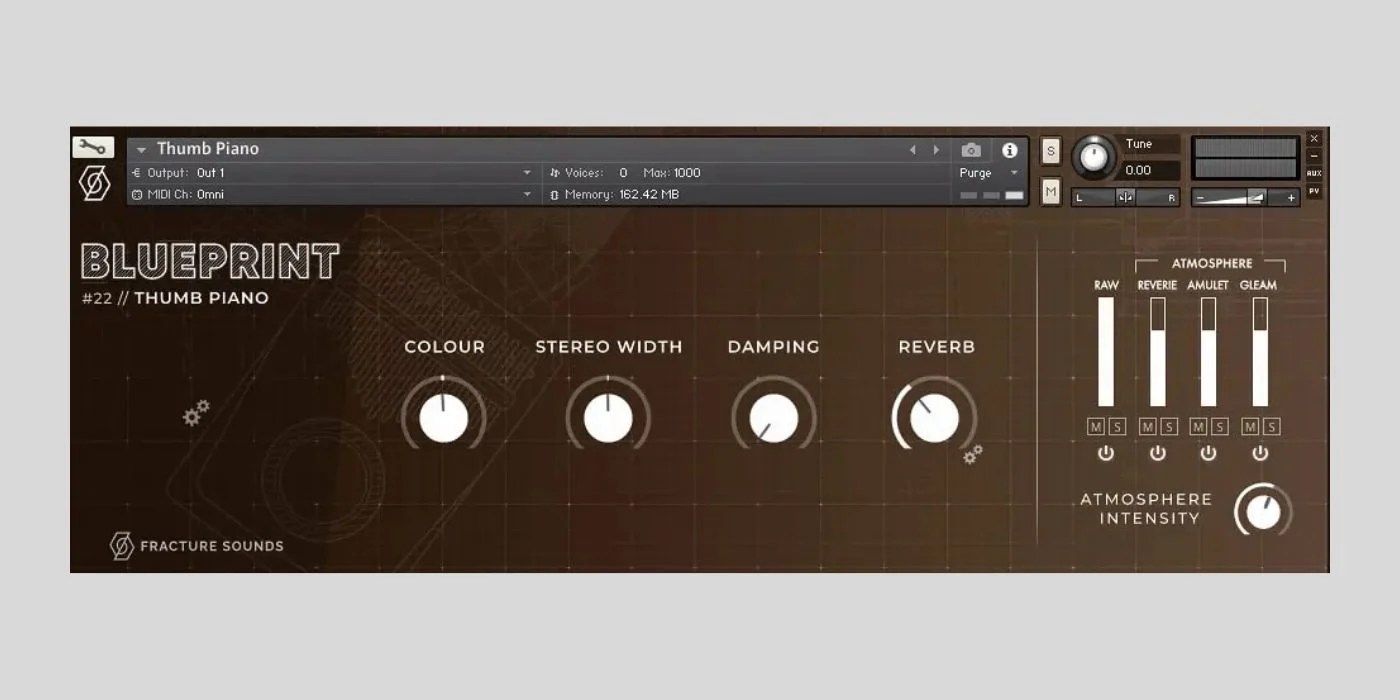This screenshot has width=1400, height=700.
Task: Decrease volume with the minus sign
Action: 1200,198
